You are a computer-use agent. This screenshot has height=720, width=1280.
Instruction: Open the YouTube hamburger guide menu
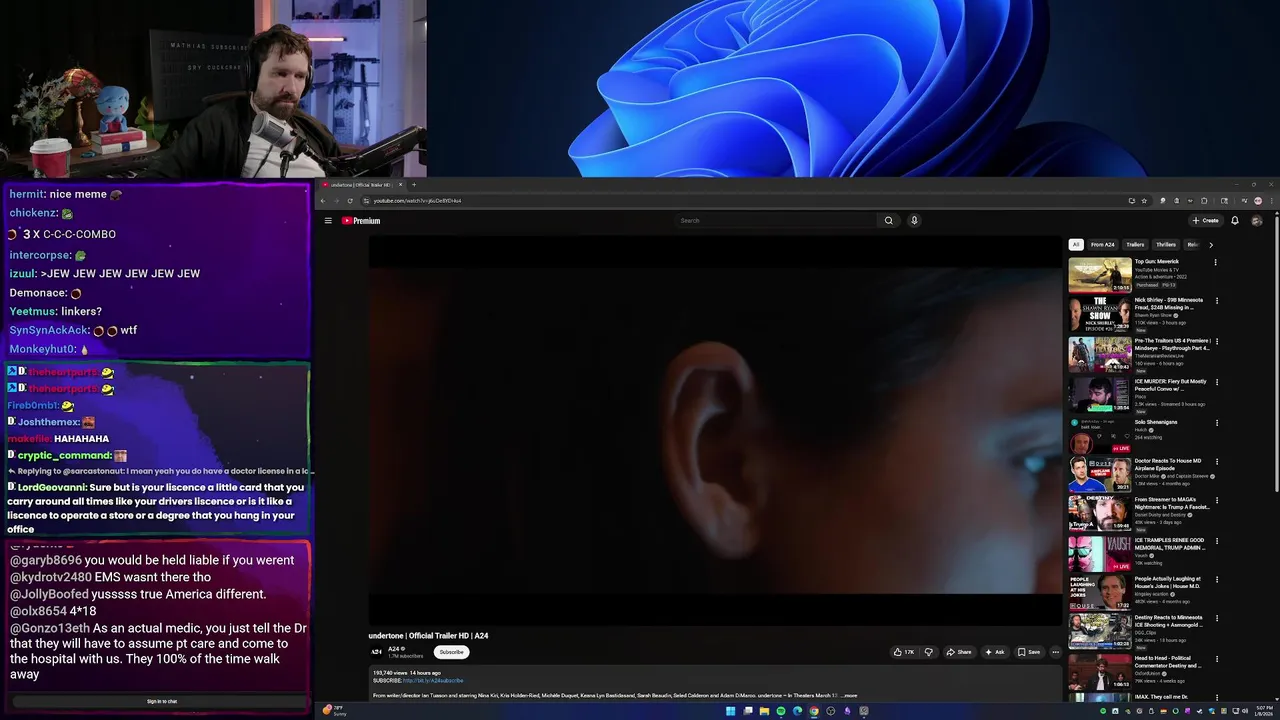[327, 221]
